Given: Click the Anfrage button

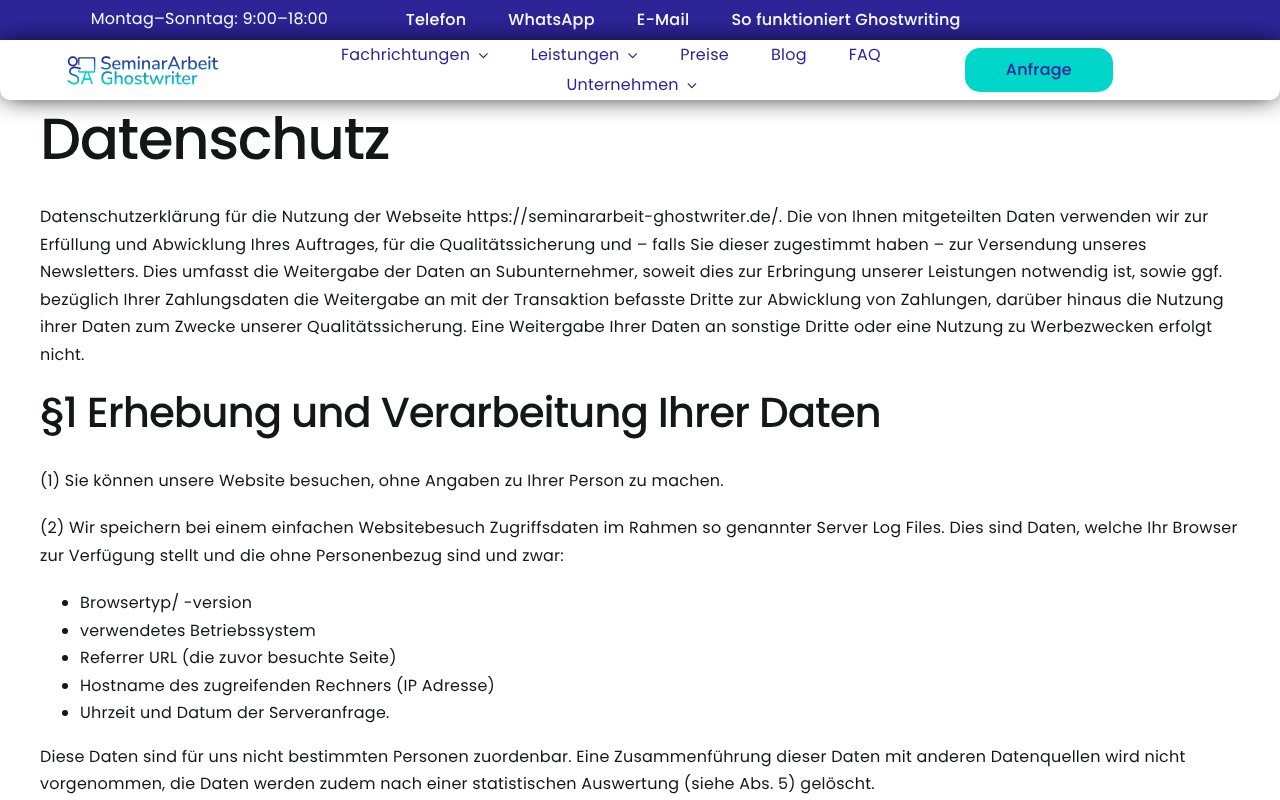Looking at the screenshot, I should point(1038,69).
